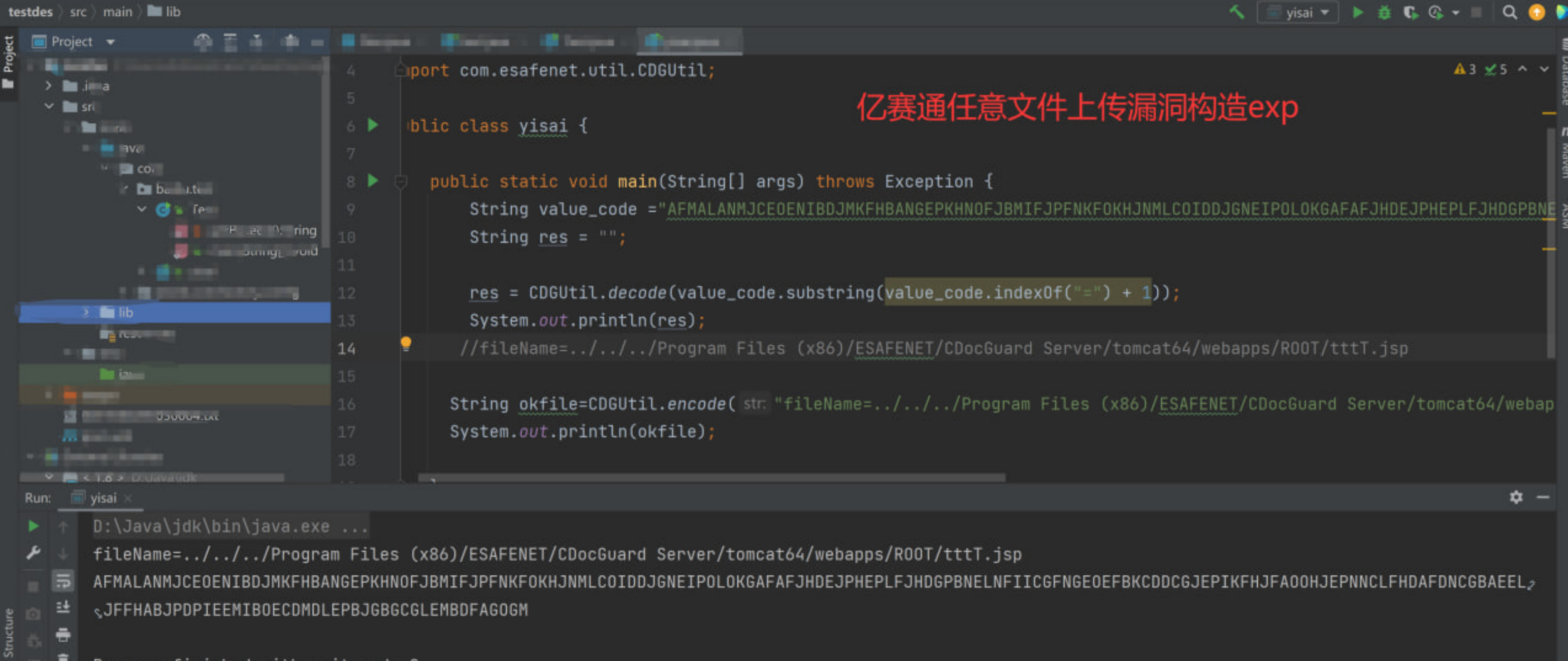
Task: Click run gutter icon beside main method
Action: 372,181
